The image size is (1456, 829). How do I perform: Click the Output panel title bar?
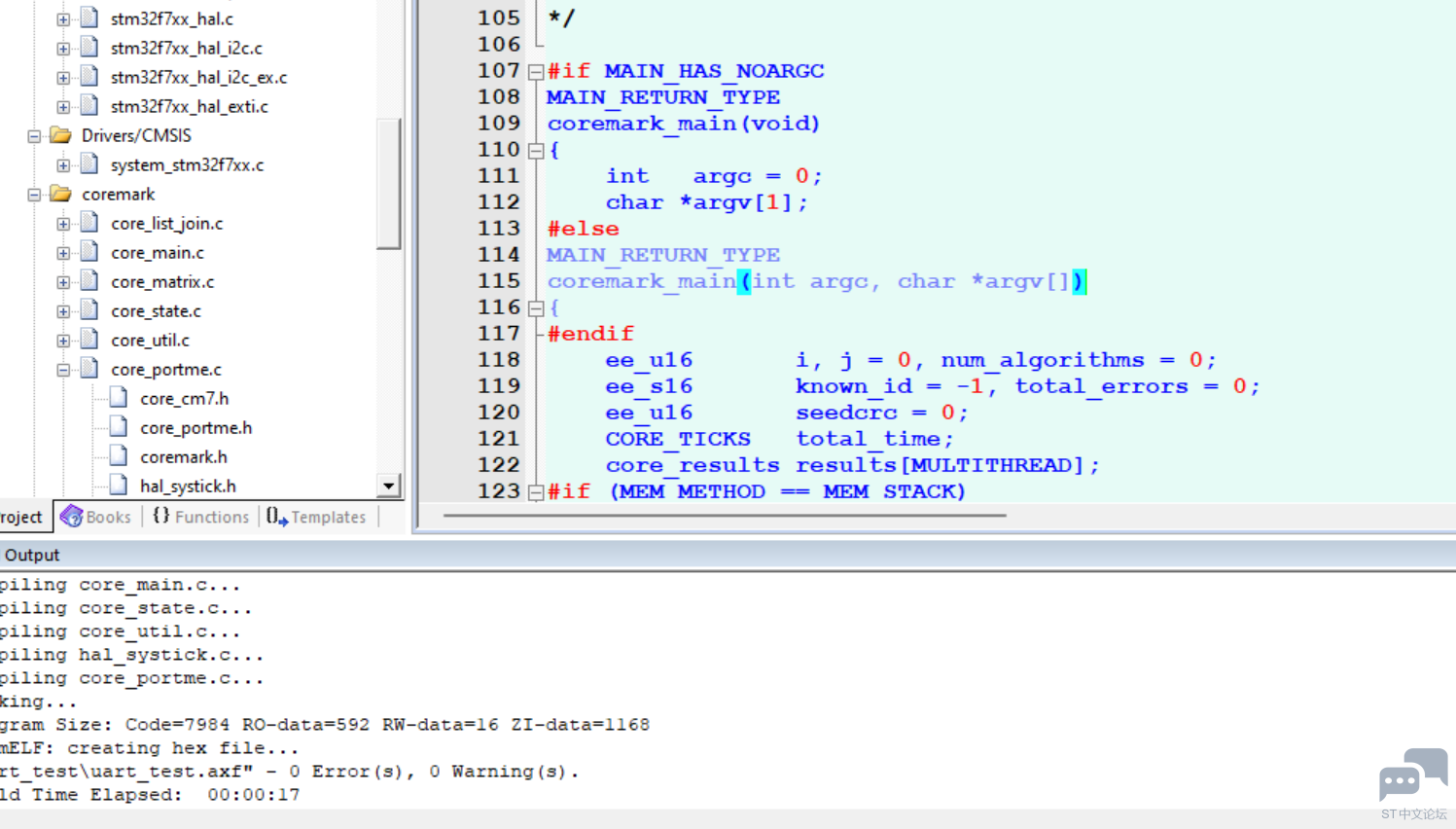point(728,555)
